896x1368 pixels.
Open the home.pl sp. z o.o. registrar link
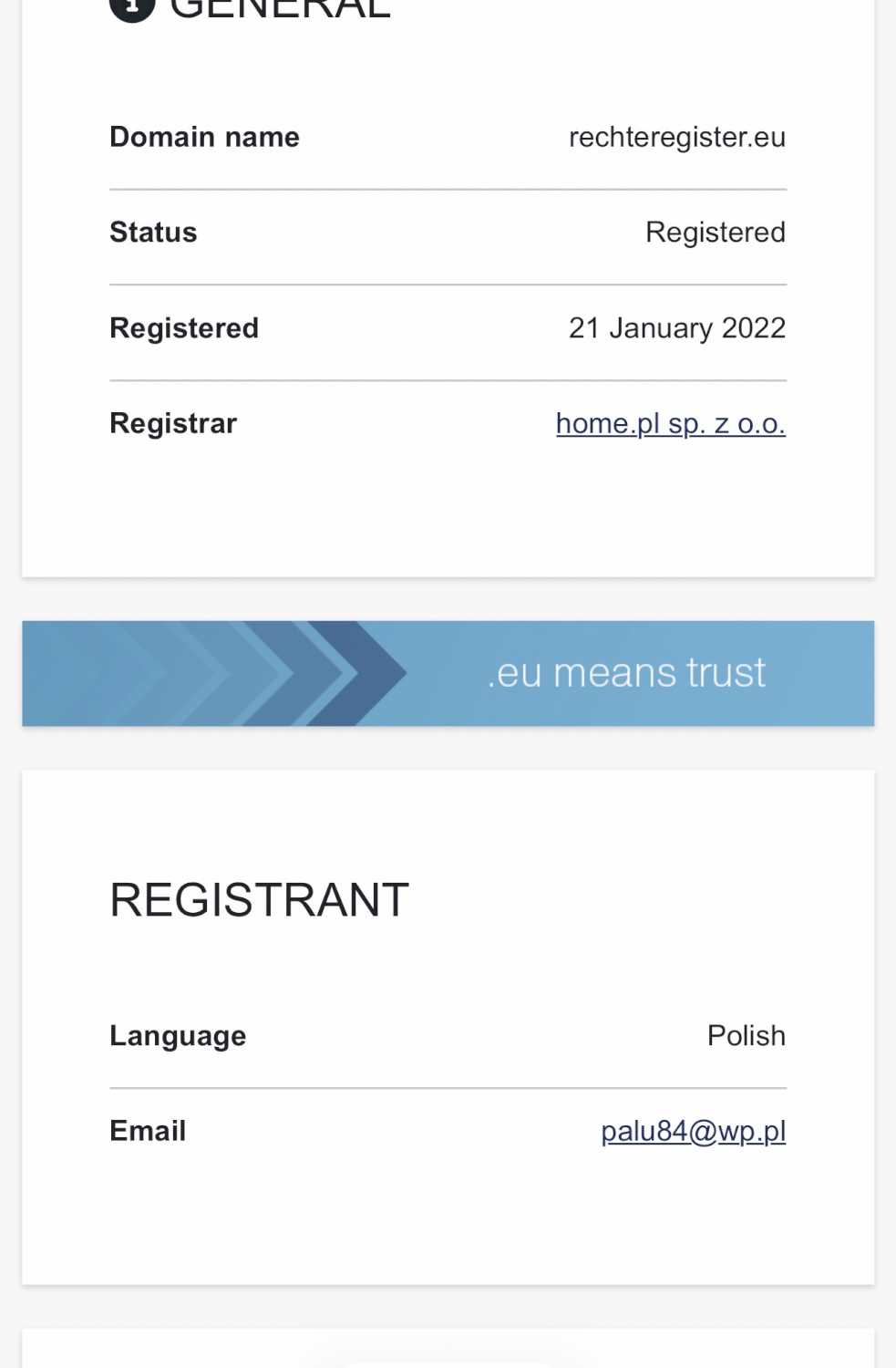(670, 423)
